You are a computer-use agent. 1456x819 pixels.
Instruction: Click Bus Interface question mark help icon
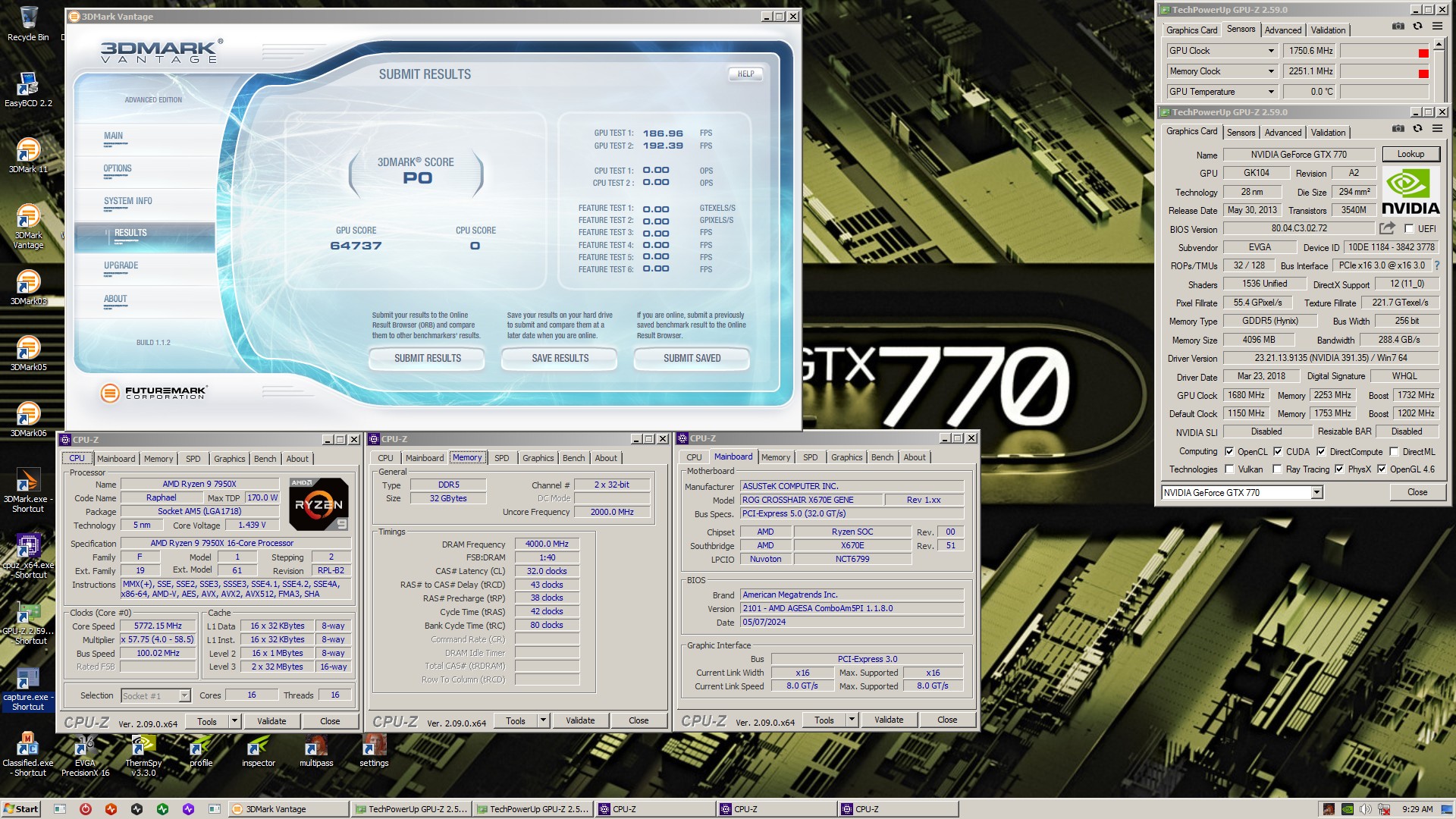tap(1437, 265)
